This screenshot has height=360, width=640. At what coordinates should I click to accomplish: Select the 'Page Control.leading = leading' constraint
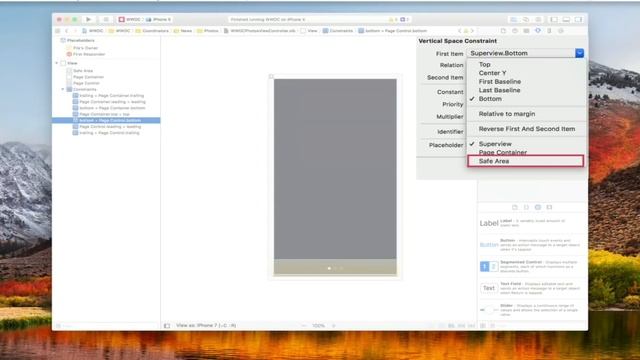click(107, 127)
